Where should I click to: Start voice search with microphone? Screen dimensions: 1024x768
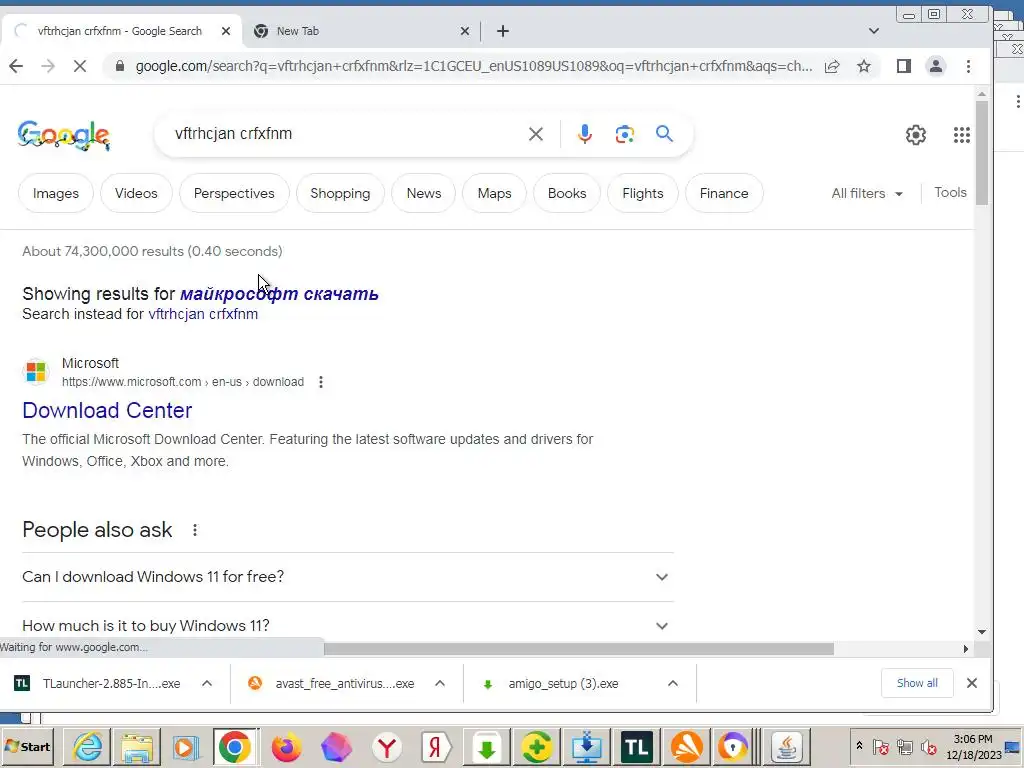[x=584, y=134]
